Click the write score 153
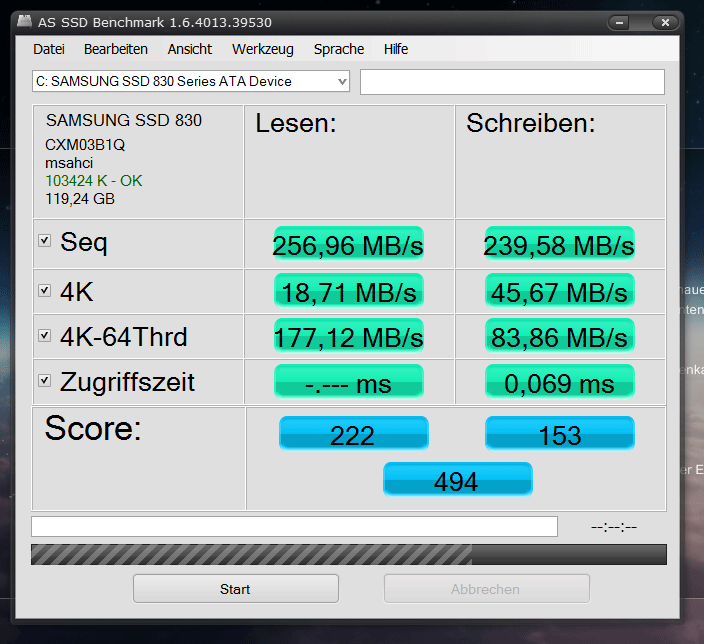704x644 pixels. [x=559, y=433]
